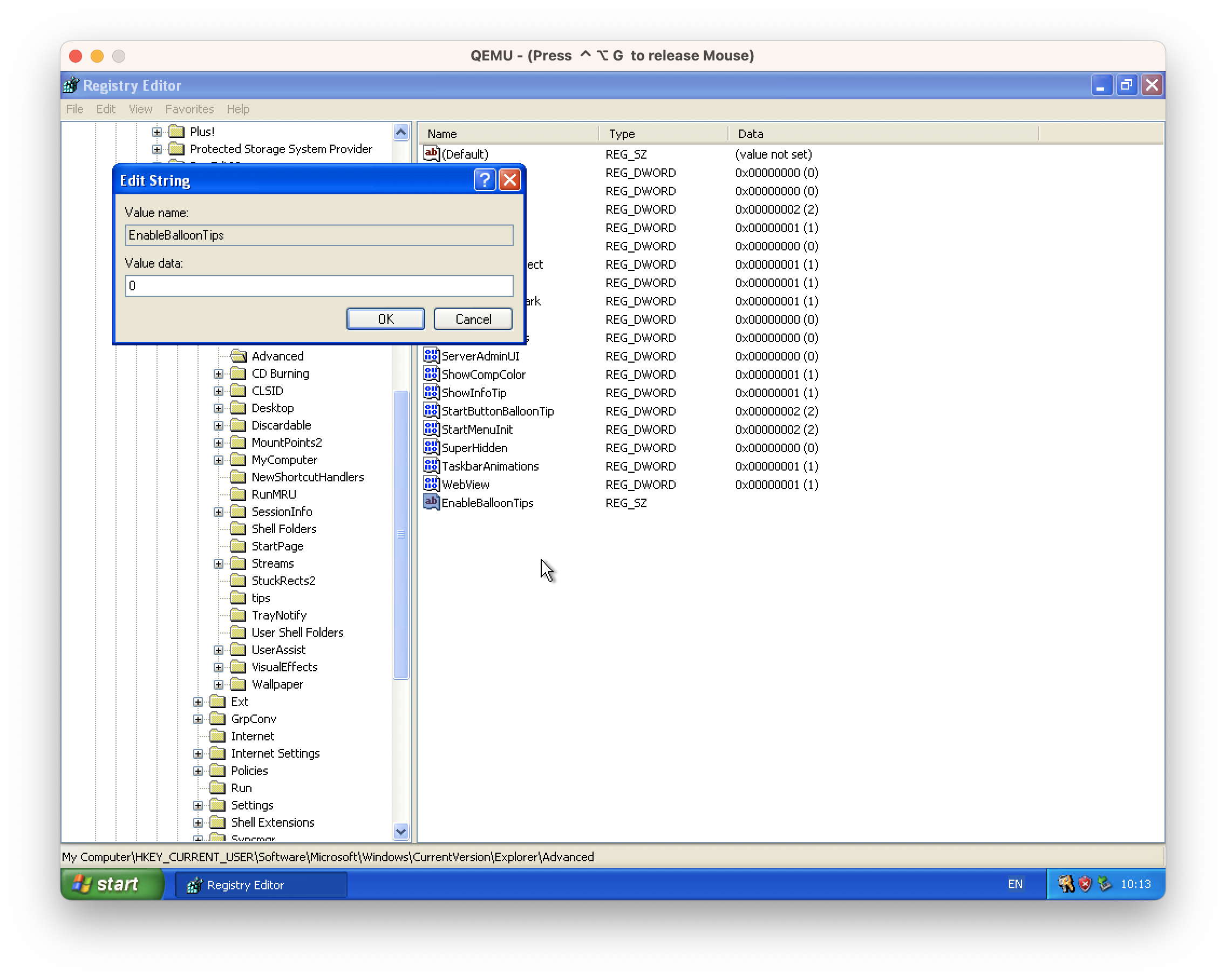Screen dimensions: 1226x980
Task: Click the tree pane vertical scrollbar thumb
Action: pos(401,535)
